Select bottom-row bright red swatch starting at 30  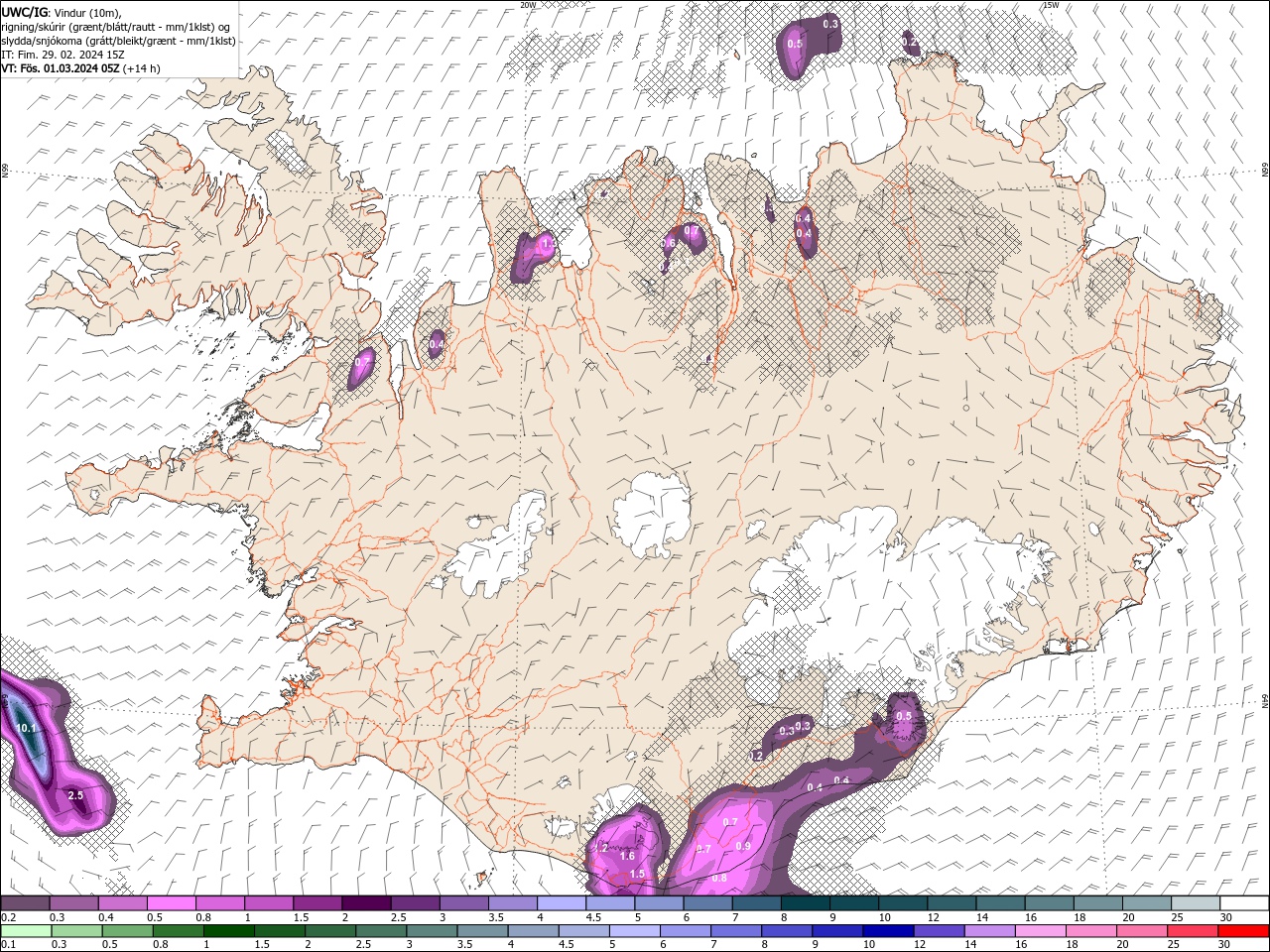coord(1243,931)
